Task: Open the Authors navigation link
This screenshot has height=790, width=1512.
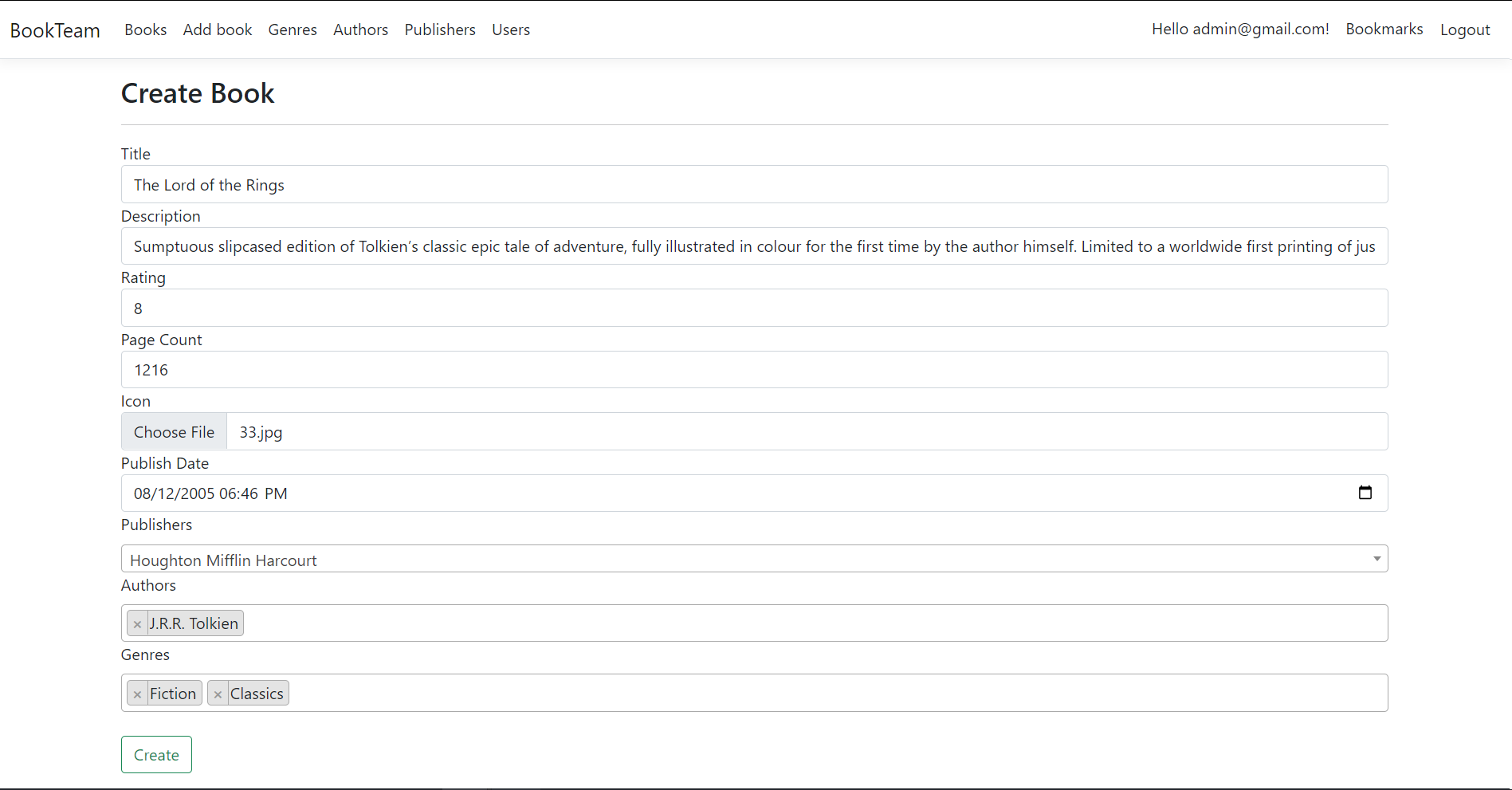Action: 360,29
